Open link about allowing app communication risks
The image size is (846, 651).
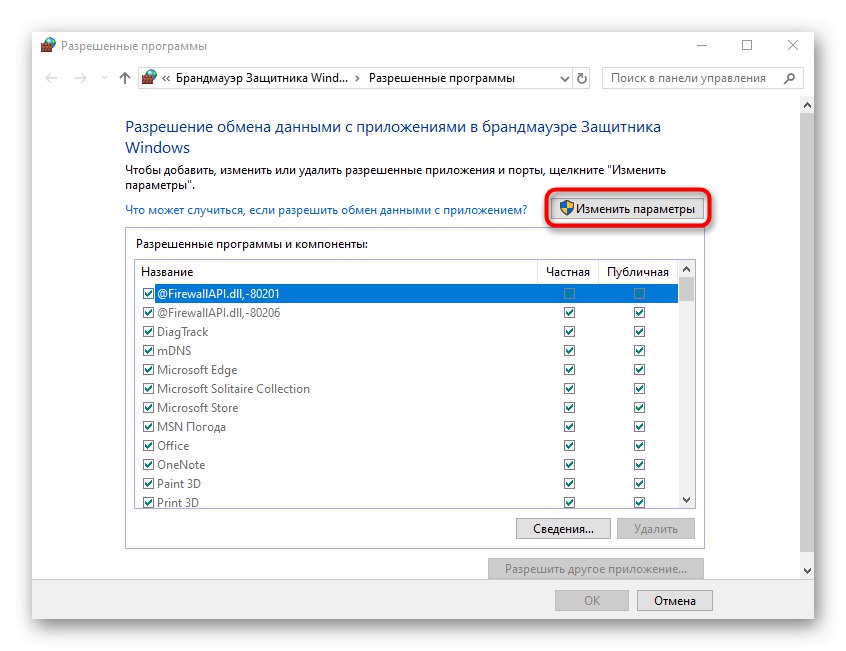click(x=326, y=210)
